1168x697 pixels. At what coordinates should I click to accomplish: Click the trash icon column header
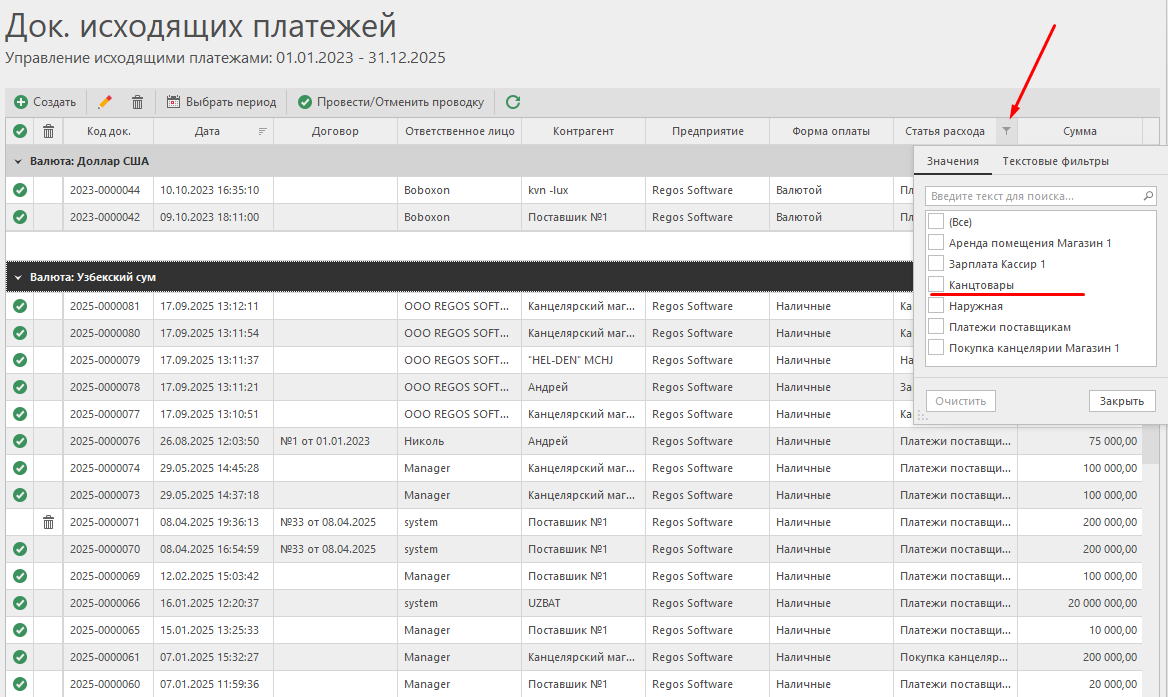48,131
